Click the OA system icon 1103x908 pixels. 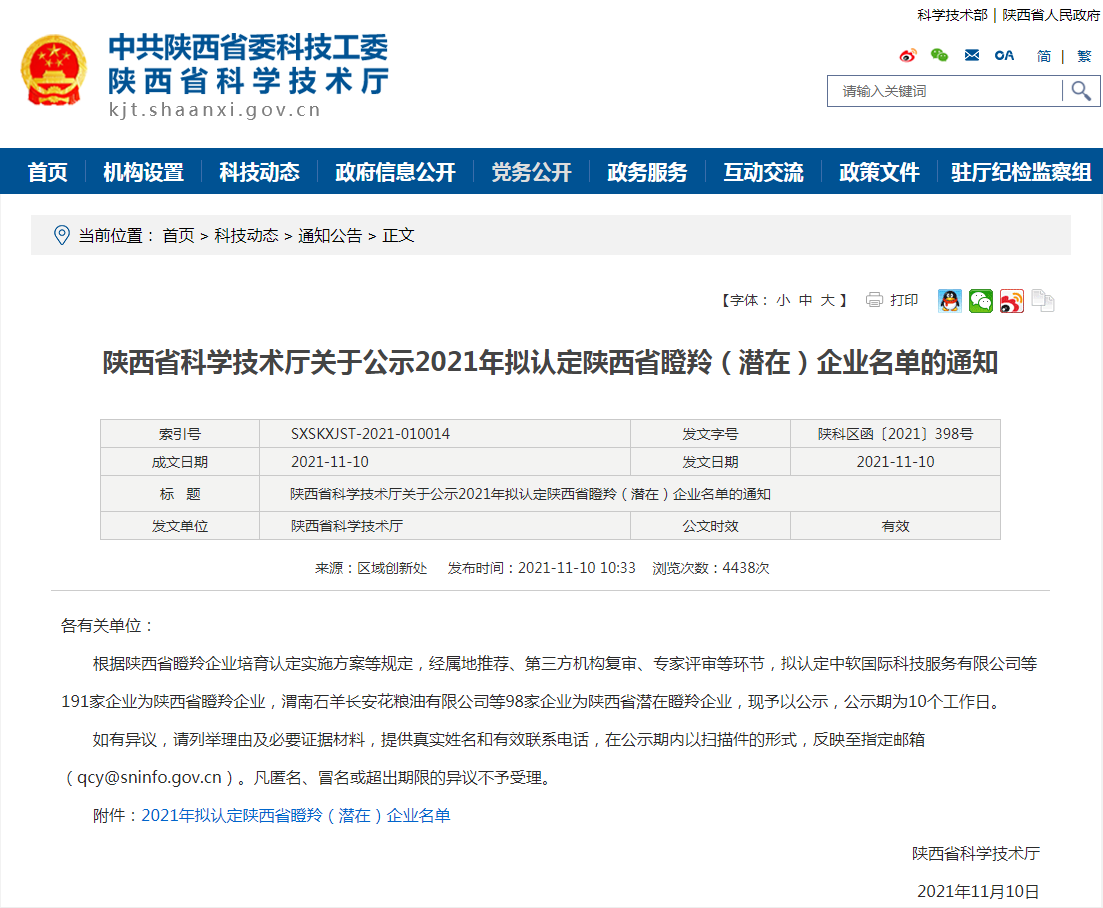pos(1004,56)
